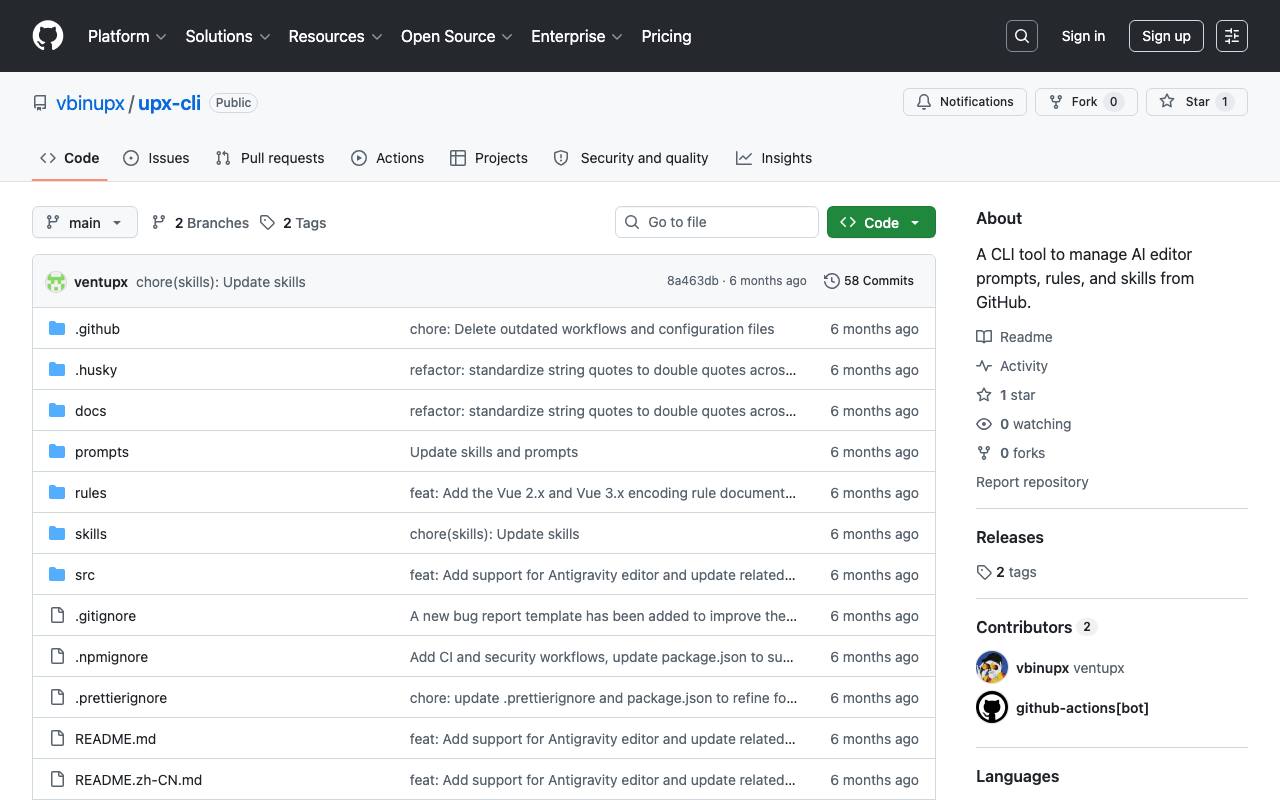The width and height of the screenshot is (1280, 800).
Task: Switch to the Insights tab
Action: coord(774,158)
